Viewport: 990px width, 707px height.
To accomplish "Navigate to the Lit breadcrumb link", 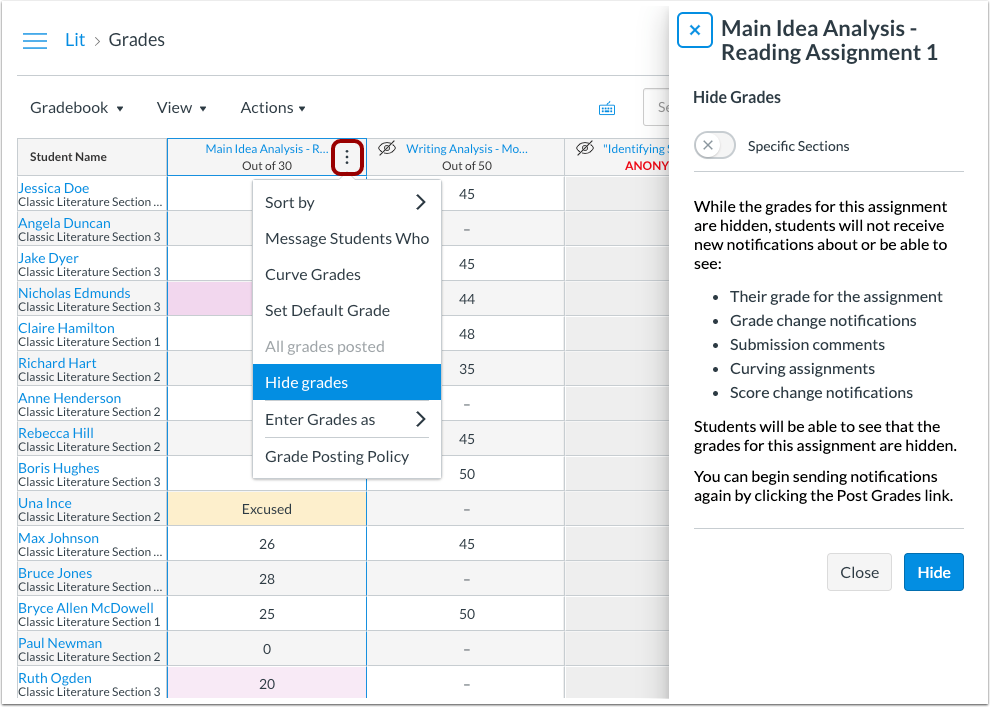I will click(75, 39).
